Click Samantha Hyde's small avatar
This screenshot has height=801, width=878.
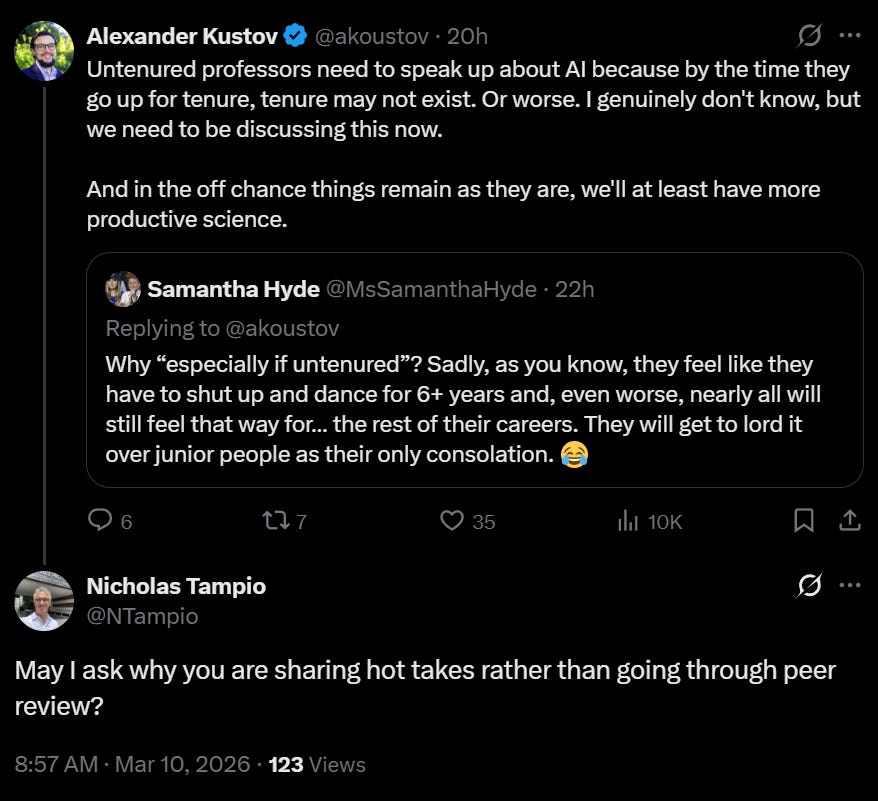123,289
